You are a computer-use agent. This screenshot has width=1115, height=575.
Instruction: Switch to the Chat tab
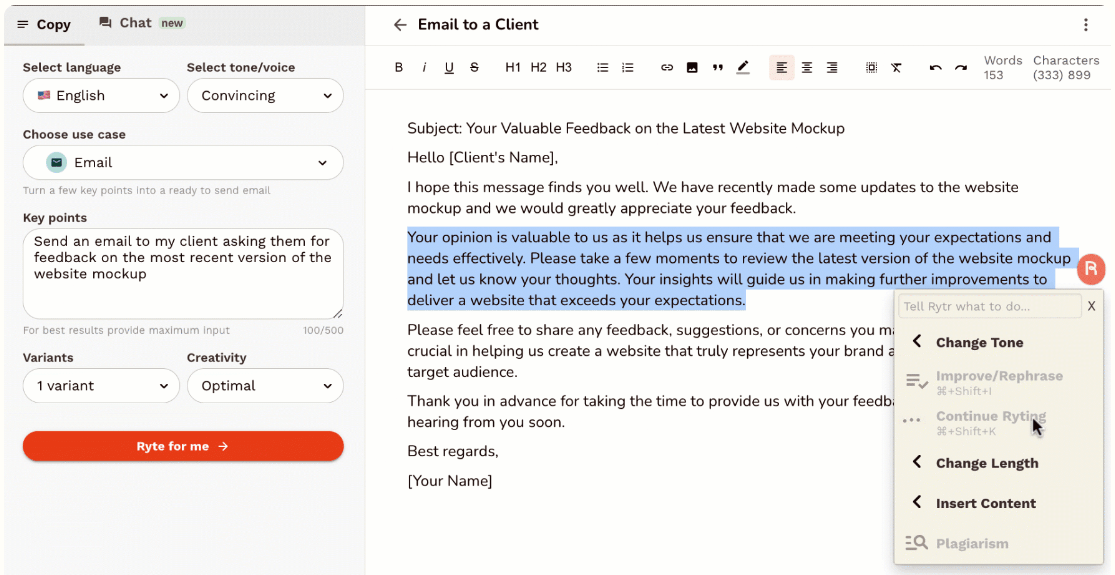tap(142, 23)
